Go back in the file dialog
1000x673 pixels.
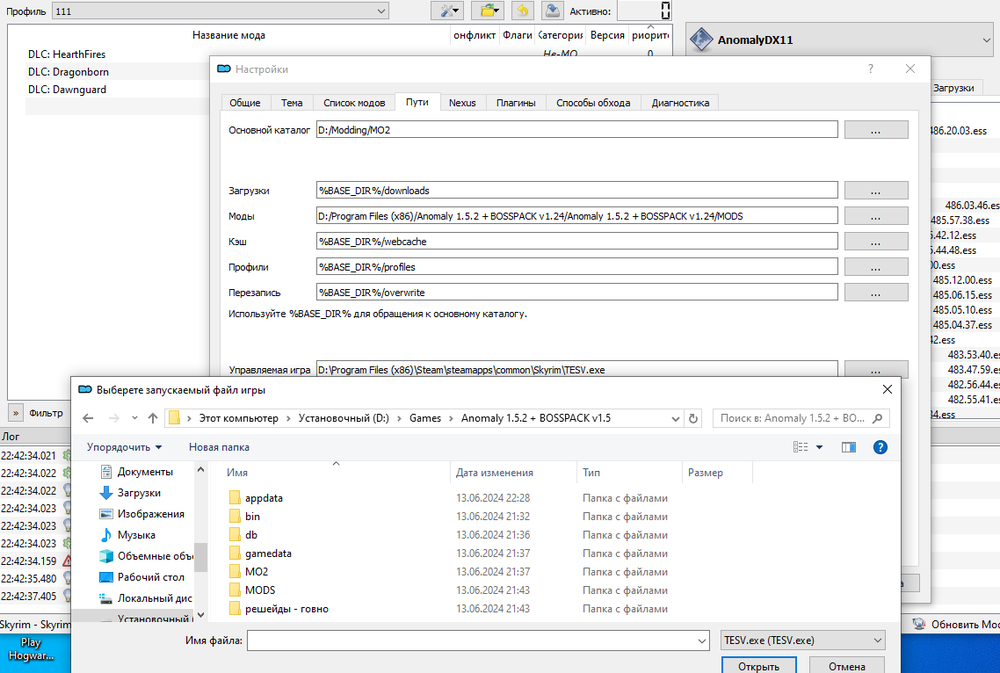[88, 418]
